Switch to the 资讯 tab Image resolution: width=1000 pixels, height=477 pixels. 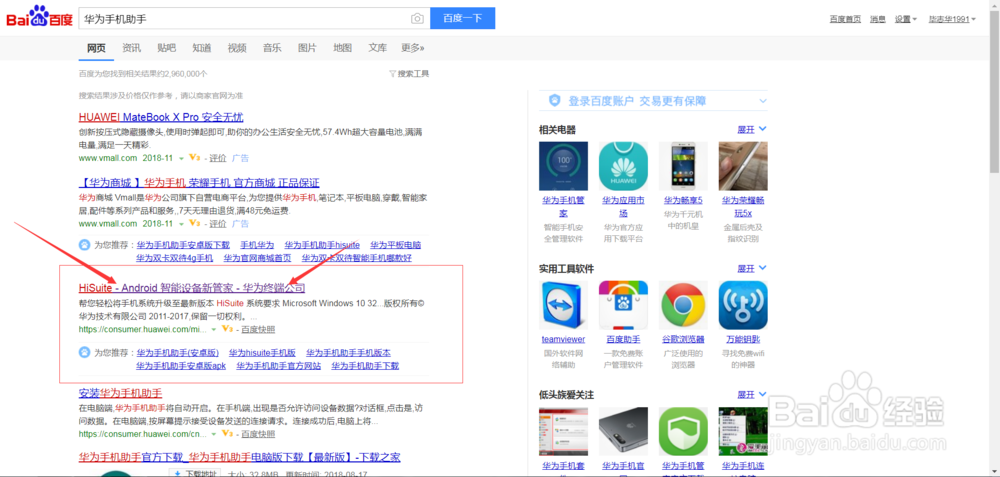point(131,48)
